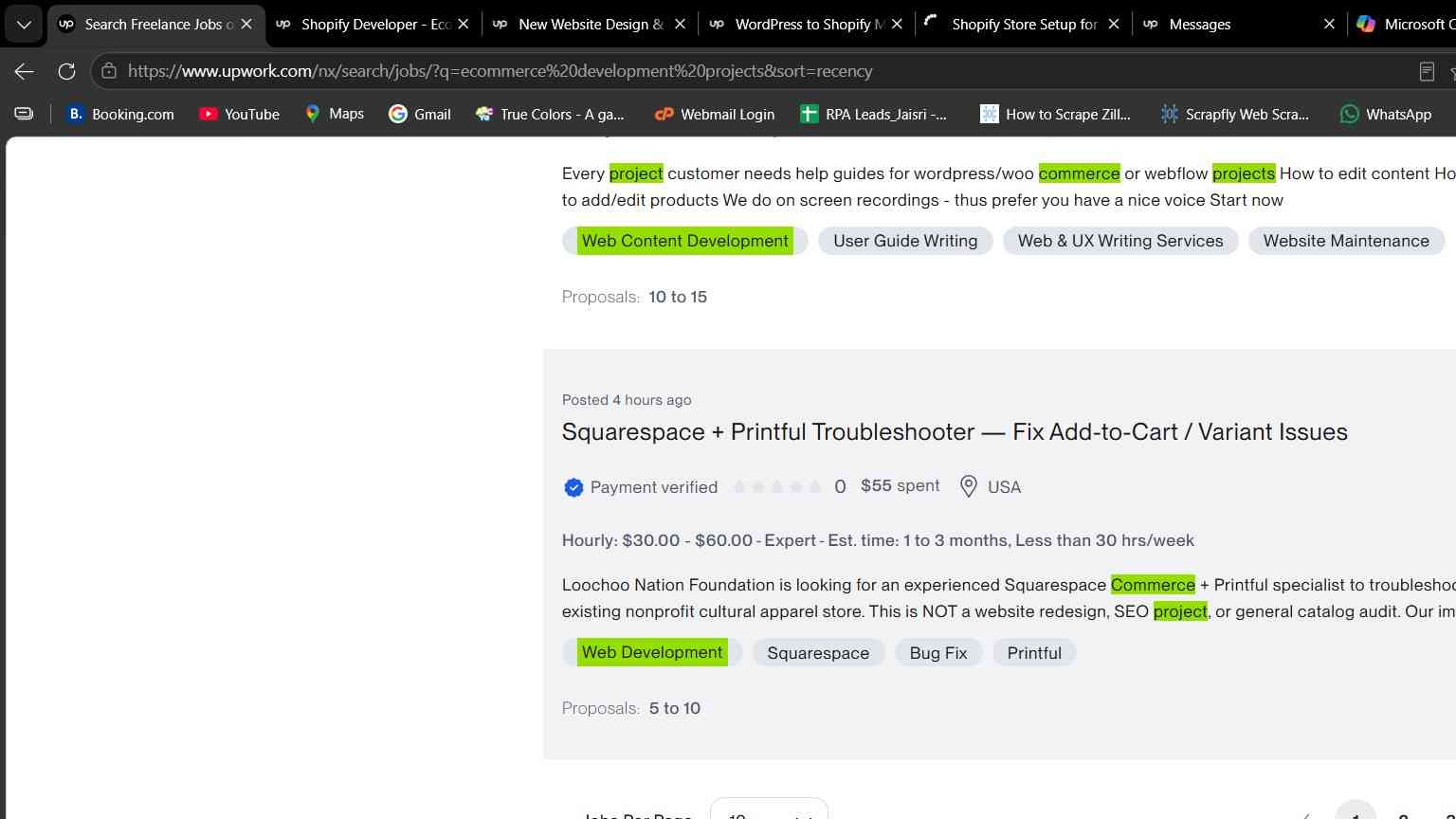
Task: Switch to the Shopify Developer tab
Action: coord(373,25)
